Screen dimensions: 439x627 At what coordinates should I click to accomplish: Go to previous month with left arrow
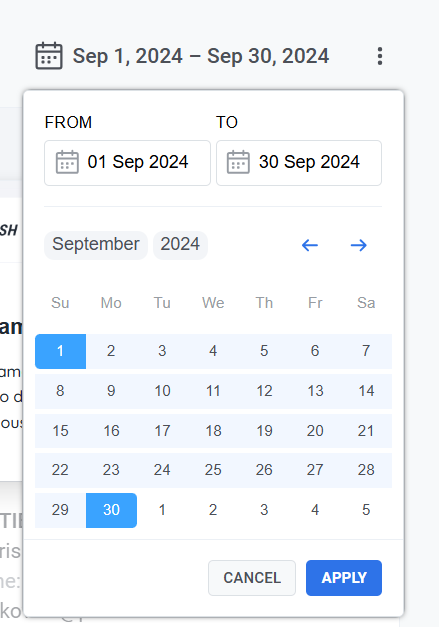(310, 245)
